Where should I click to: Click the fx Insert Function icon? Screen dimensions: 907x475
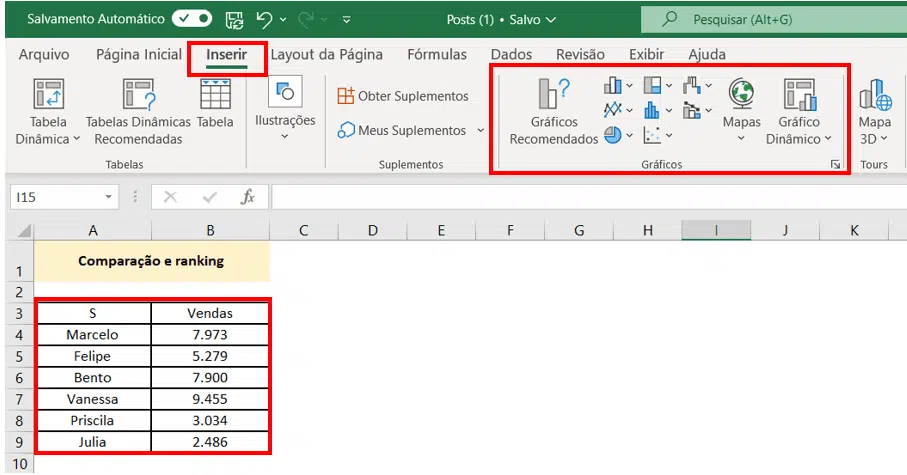(248, 197)
